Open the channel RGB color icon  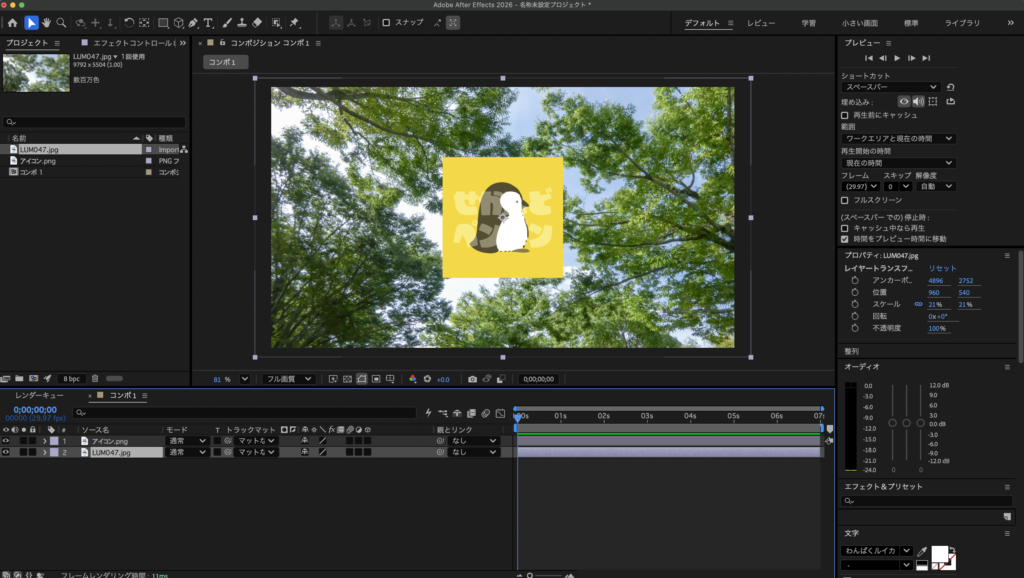pyautogui.click(x=413, y=379)
